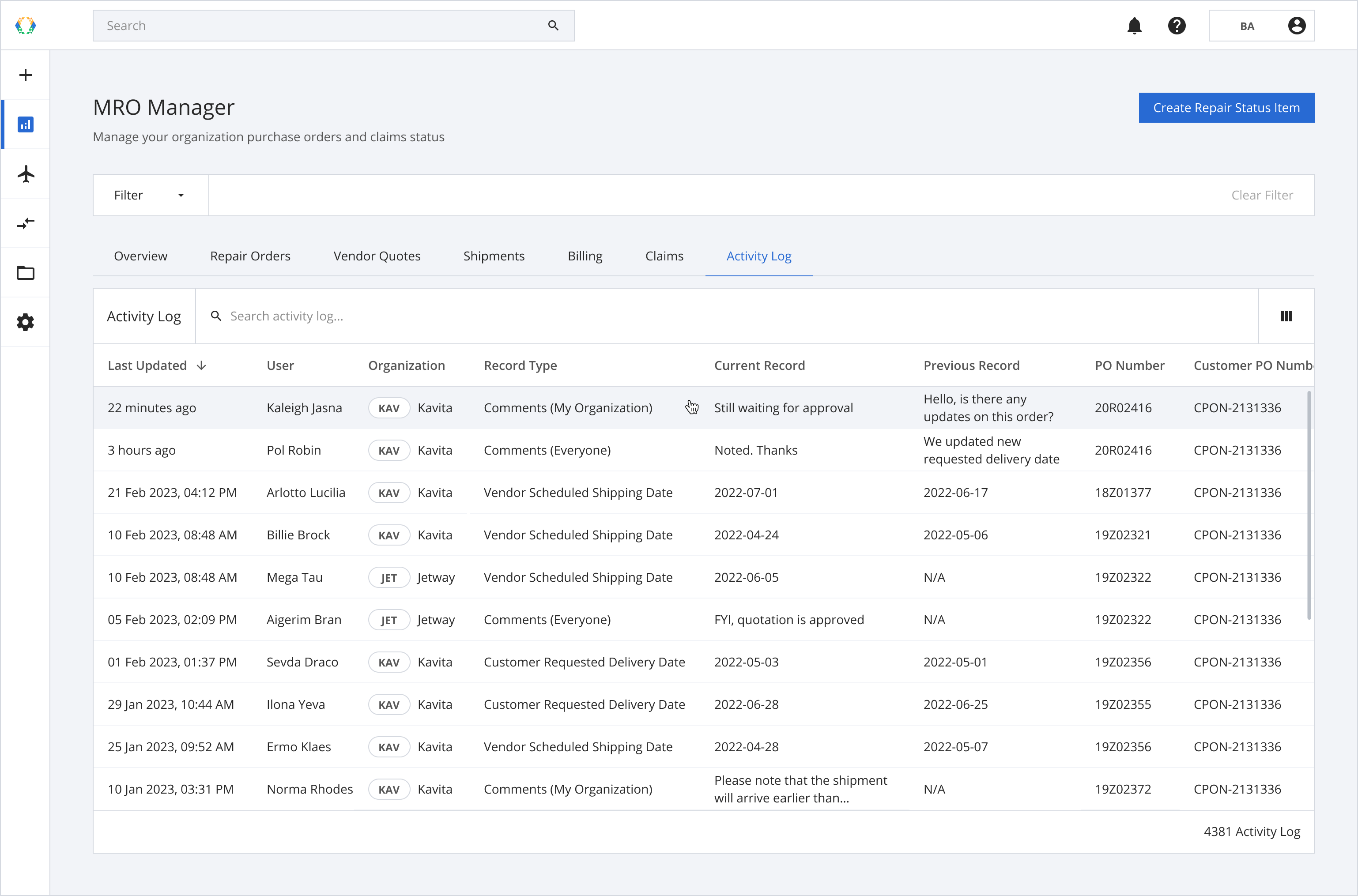Viewport: 1358px width, 896px height.
Task: Sort by Previous Record column header
Action: tap(971, 366)
